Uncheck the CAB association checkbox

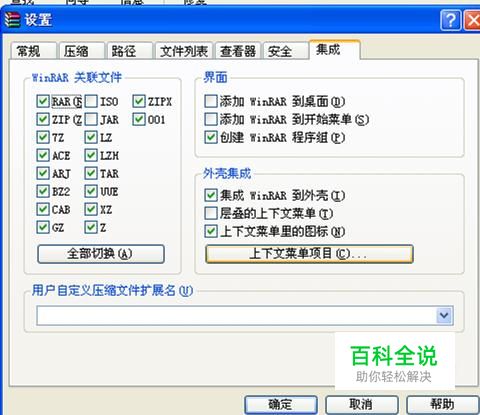pos(43,209)
